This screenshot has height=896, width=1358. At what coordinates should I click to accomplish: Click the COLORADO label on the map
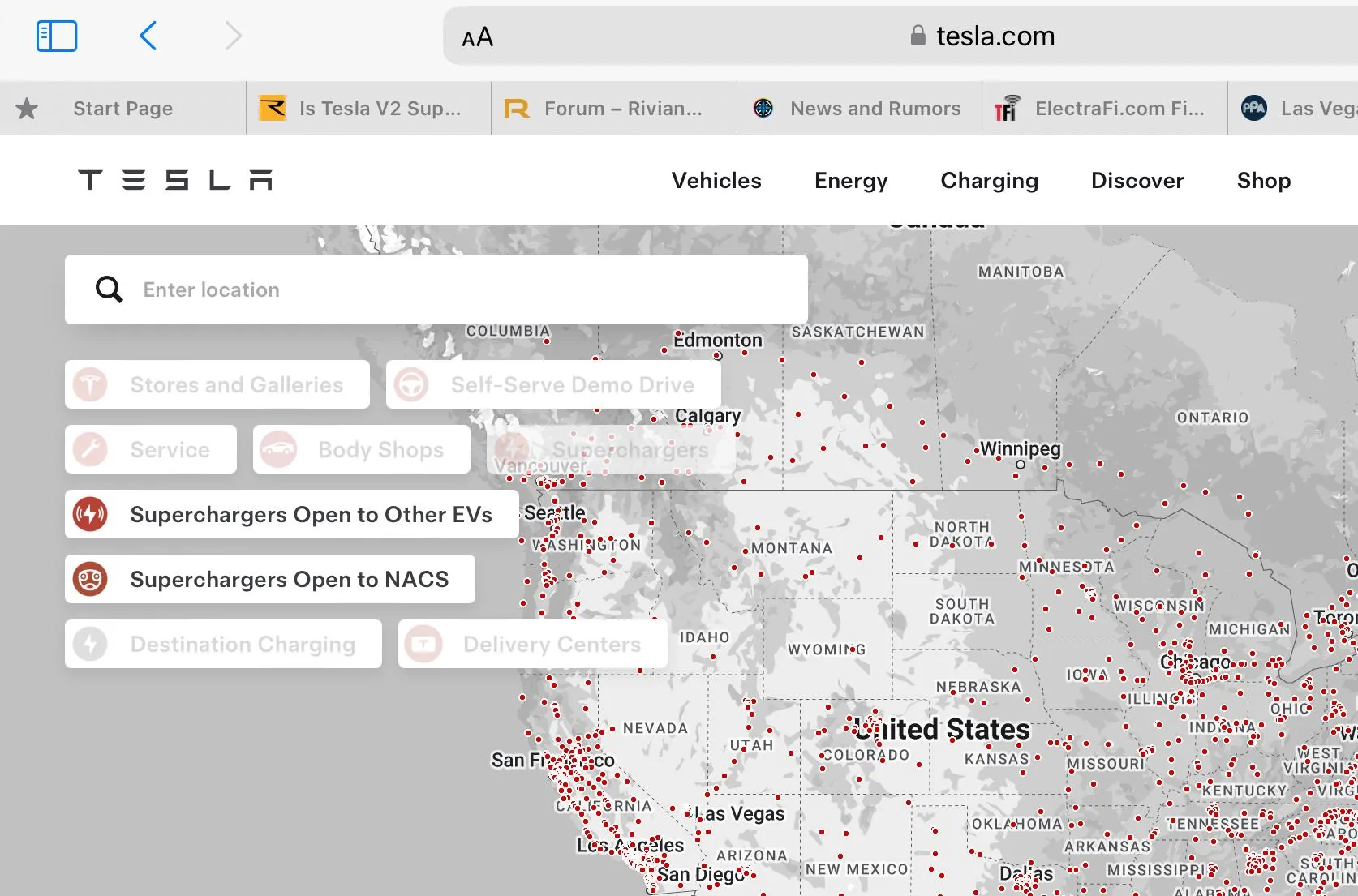click(865, 755)
